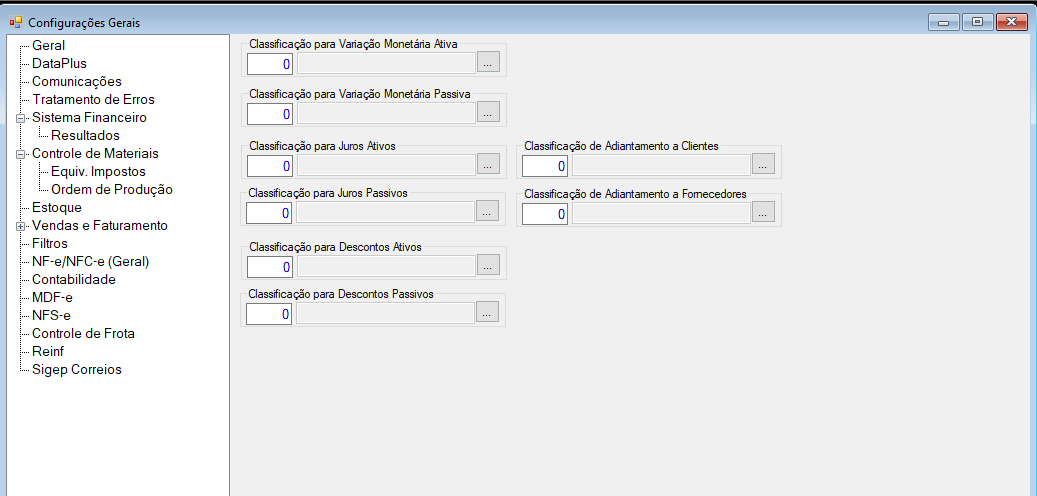The width and height of the screenshot is (1037, 496).
Task: Expand the Vendas e Faturamento node
Action: point(21,226)
